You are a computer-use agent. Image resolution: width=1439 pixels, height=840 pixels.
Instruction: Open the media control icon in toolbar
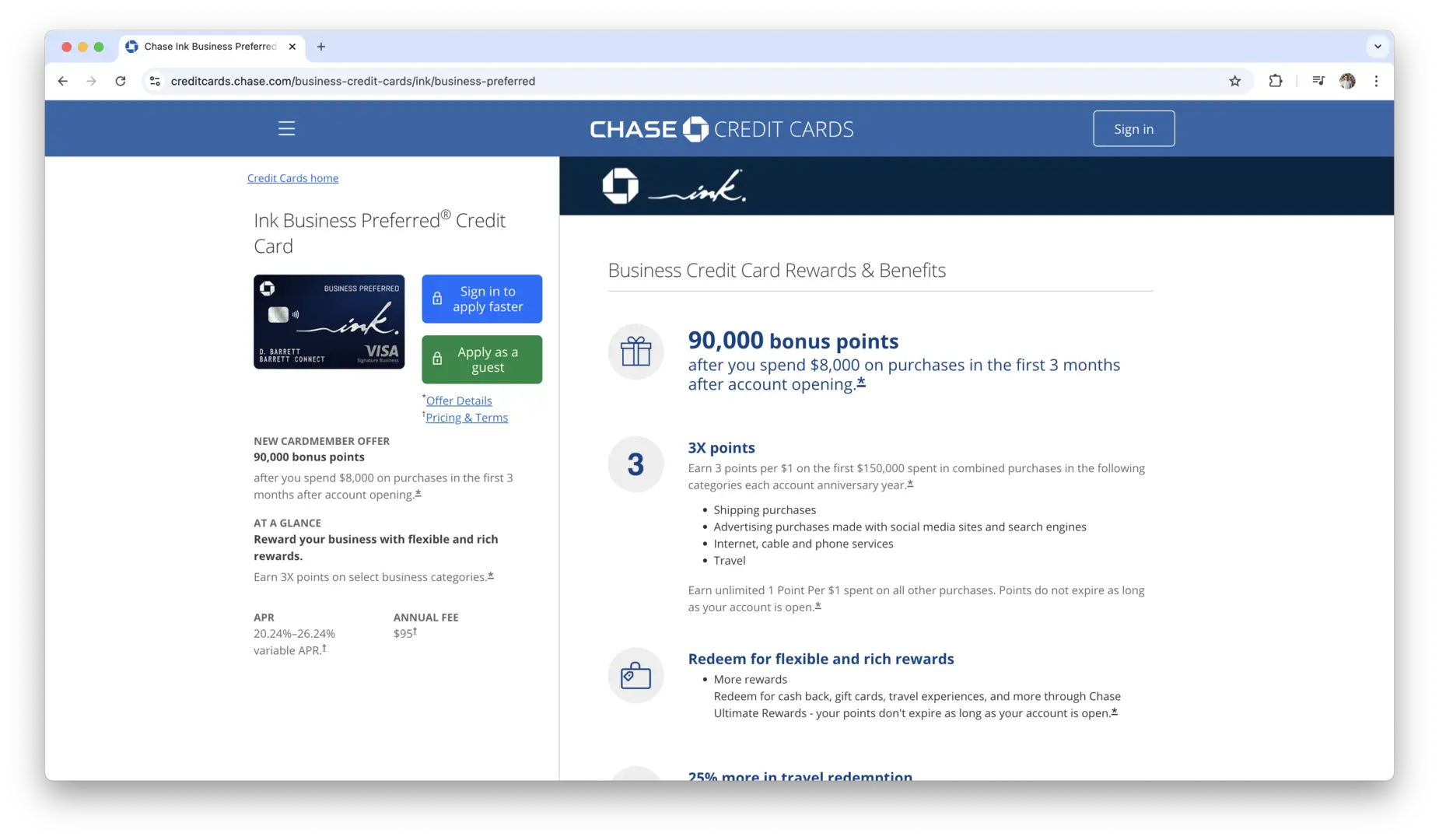(1318, 81)
